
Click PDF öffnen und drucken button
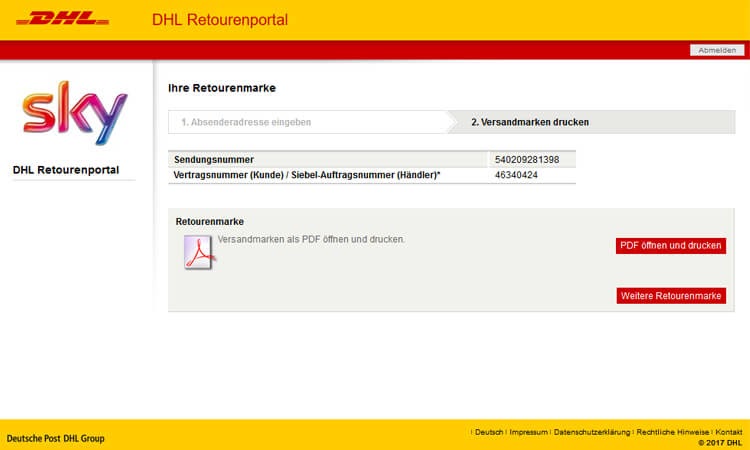pos(671,246)
